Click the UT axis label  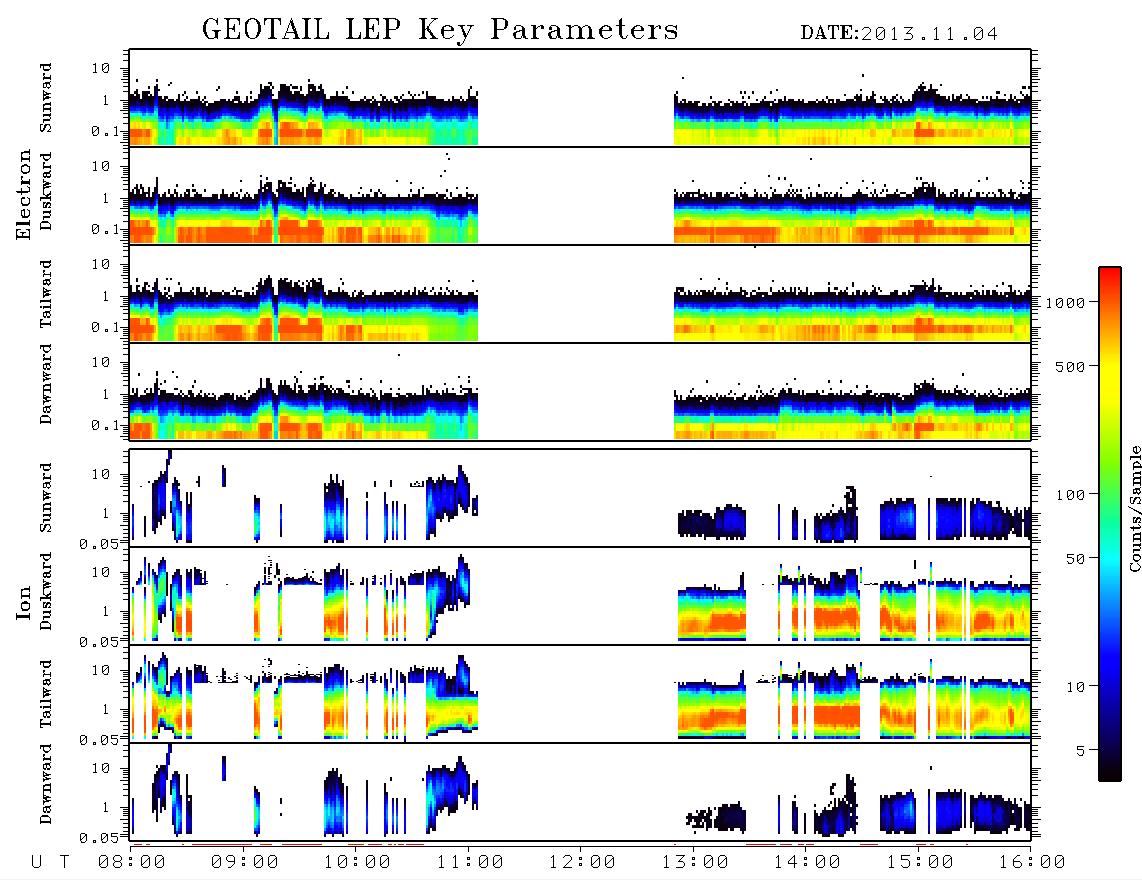point(50,863)
